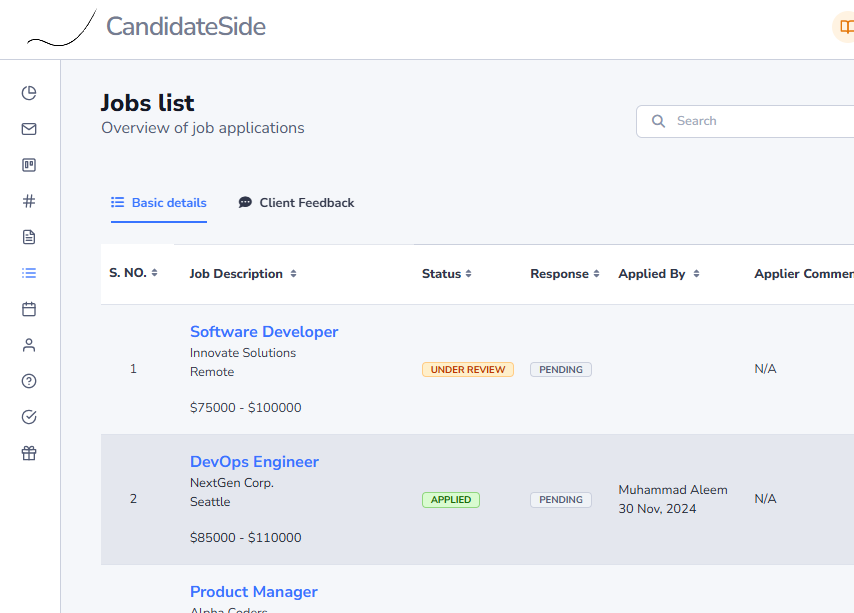Open the pie chart dashboard icon

[29, 93]
